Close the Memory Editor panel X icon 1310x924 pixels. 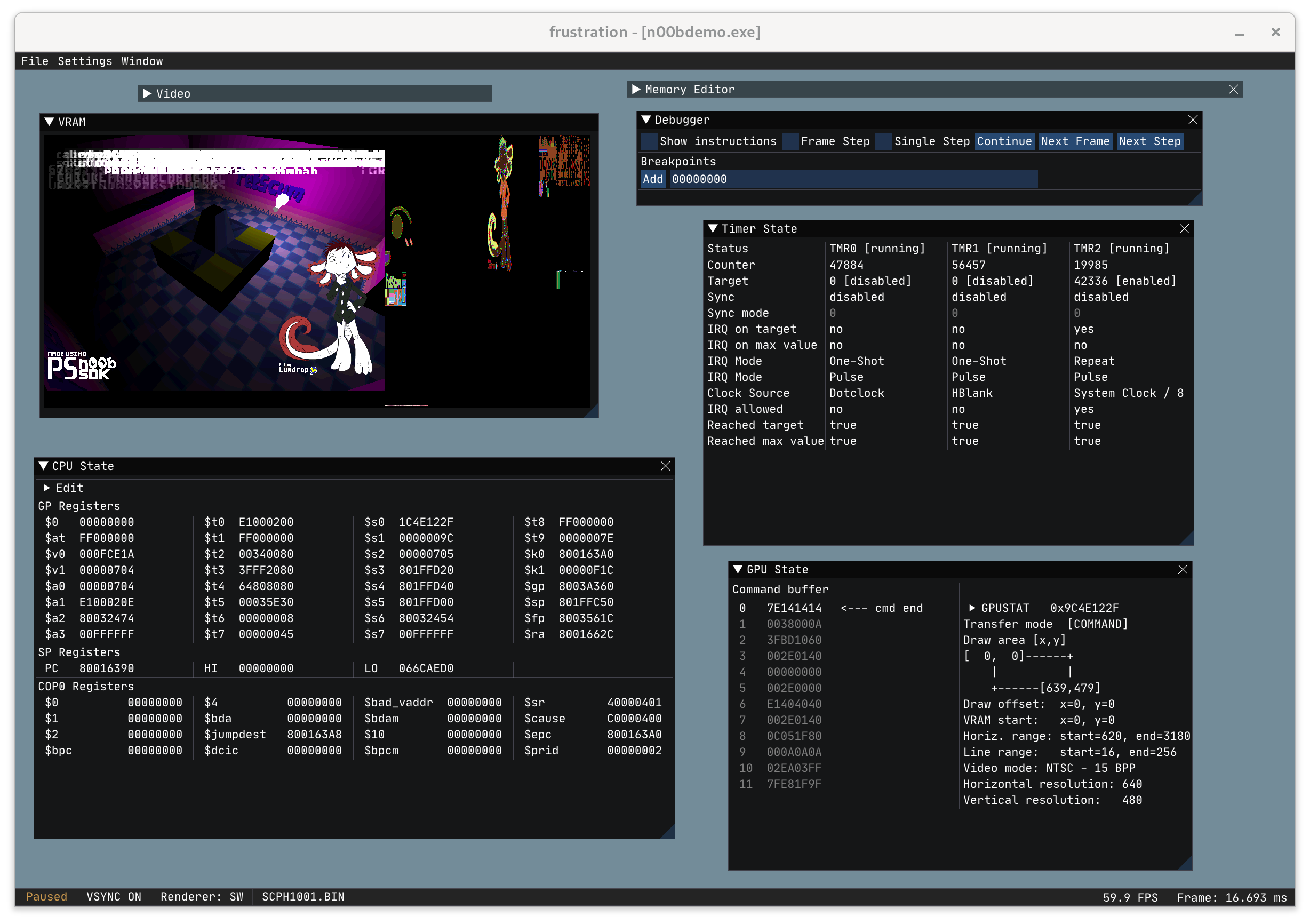click(1233, 90)
